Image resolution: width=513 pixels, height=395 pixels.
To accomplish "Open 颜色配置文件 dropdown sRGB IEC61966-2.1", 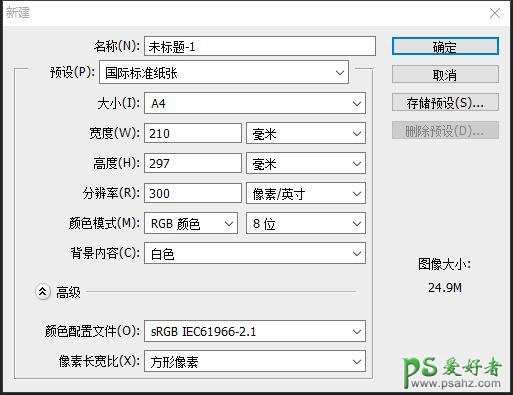I will (x=255, y=331).
